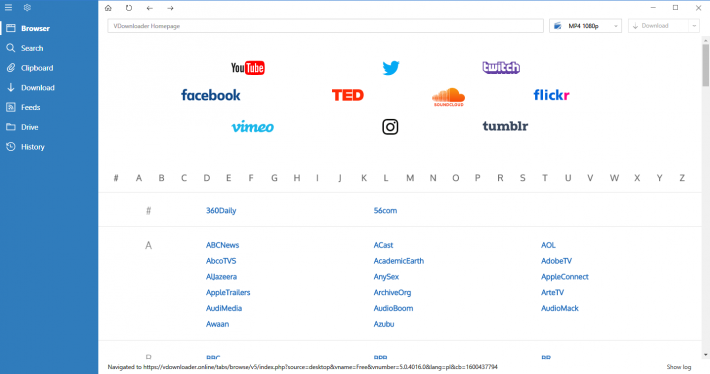Navigate forward with right arrow
This screenshot has width=710, height=374.
(170, 8)
